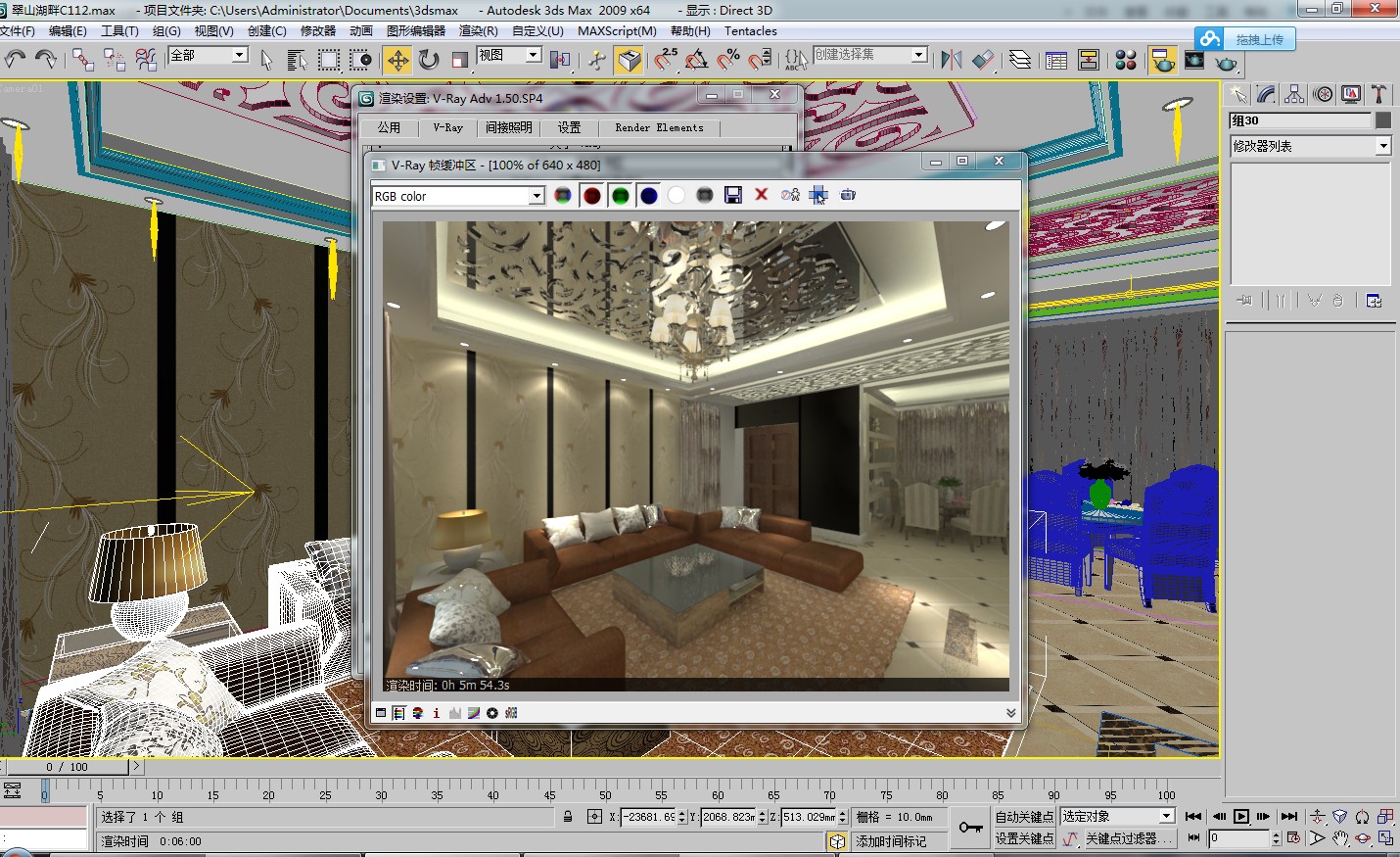Click the Use Pivot Point Center icon
Image resolution: width=1400 pixels, height=857 pixels.
coord(561,60)
